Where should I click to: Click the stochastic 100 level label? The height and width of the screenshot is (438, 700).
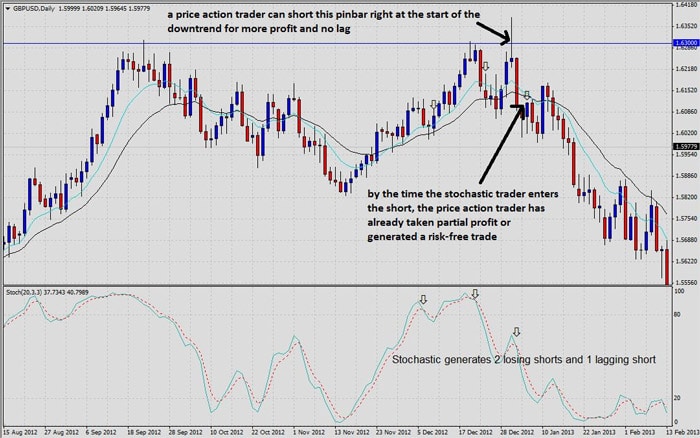[x=679, y=291]
